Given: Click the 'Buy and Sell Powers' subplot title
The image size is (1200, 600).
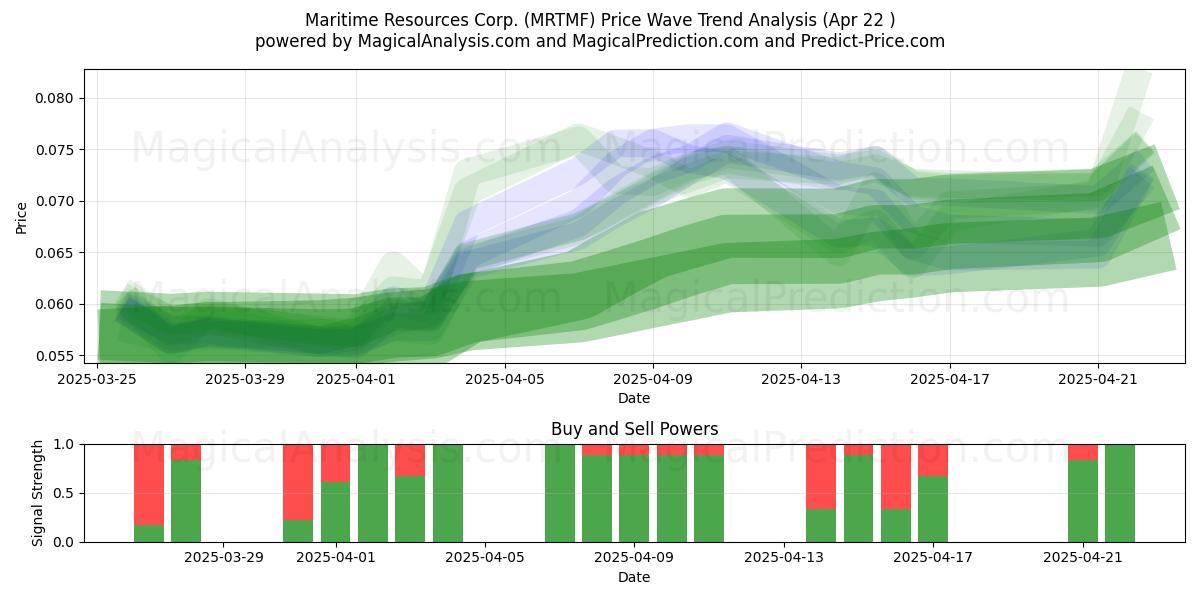Looking at the screenshot, I should coord(634,429).
